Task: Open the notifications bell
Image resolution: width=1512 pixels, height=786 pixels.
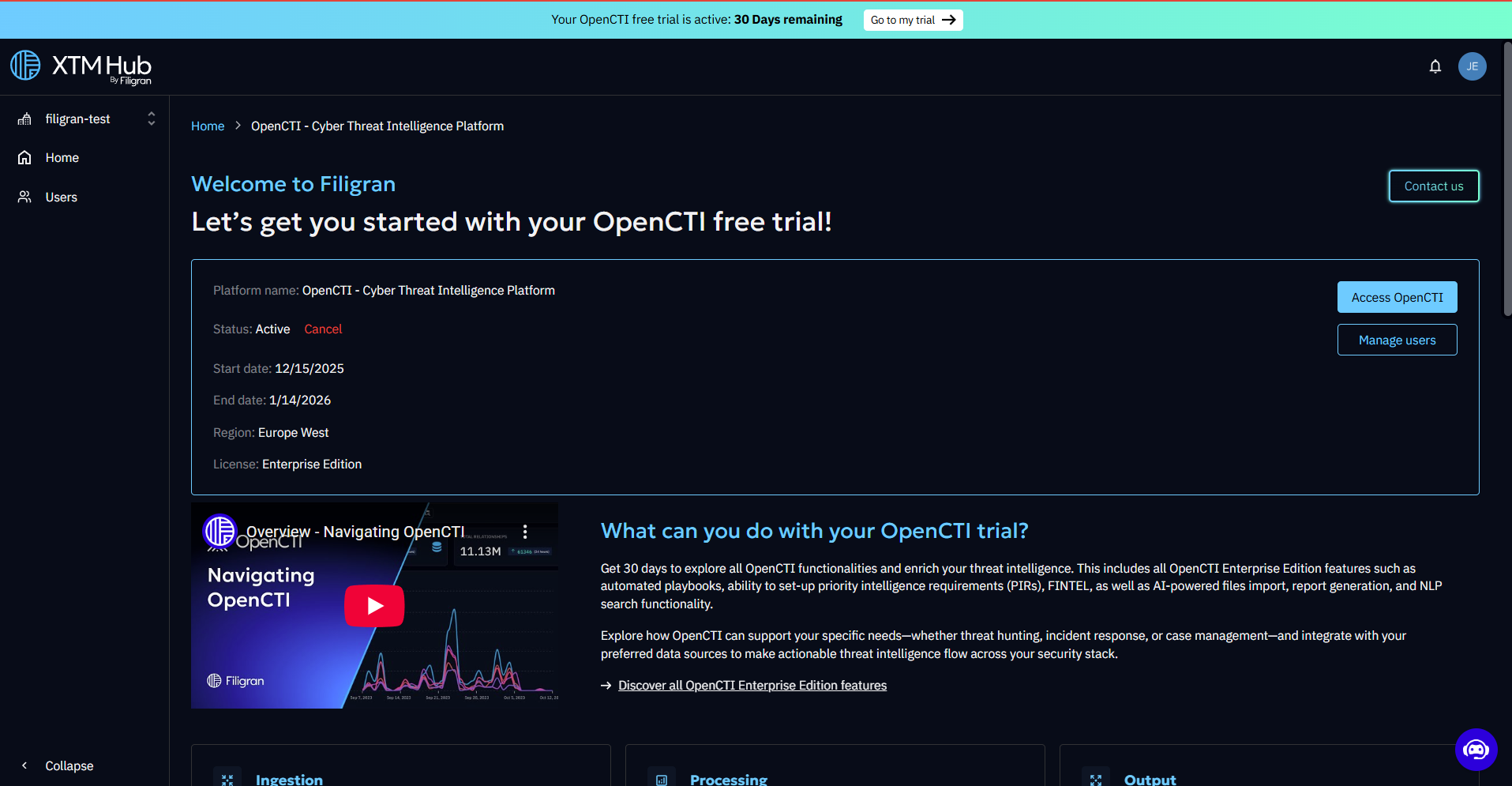Action: coord(1435,66)
